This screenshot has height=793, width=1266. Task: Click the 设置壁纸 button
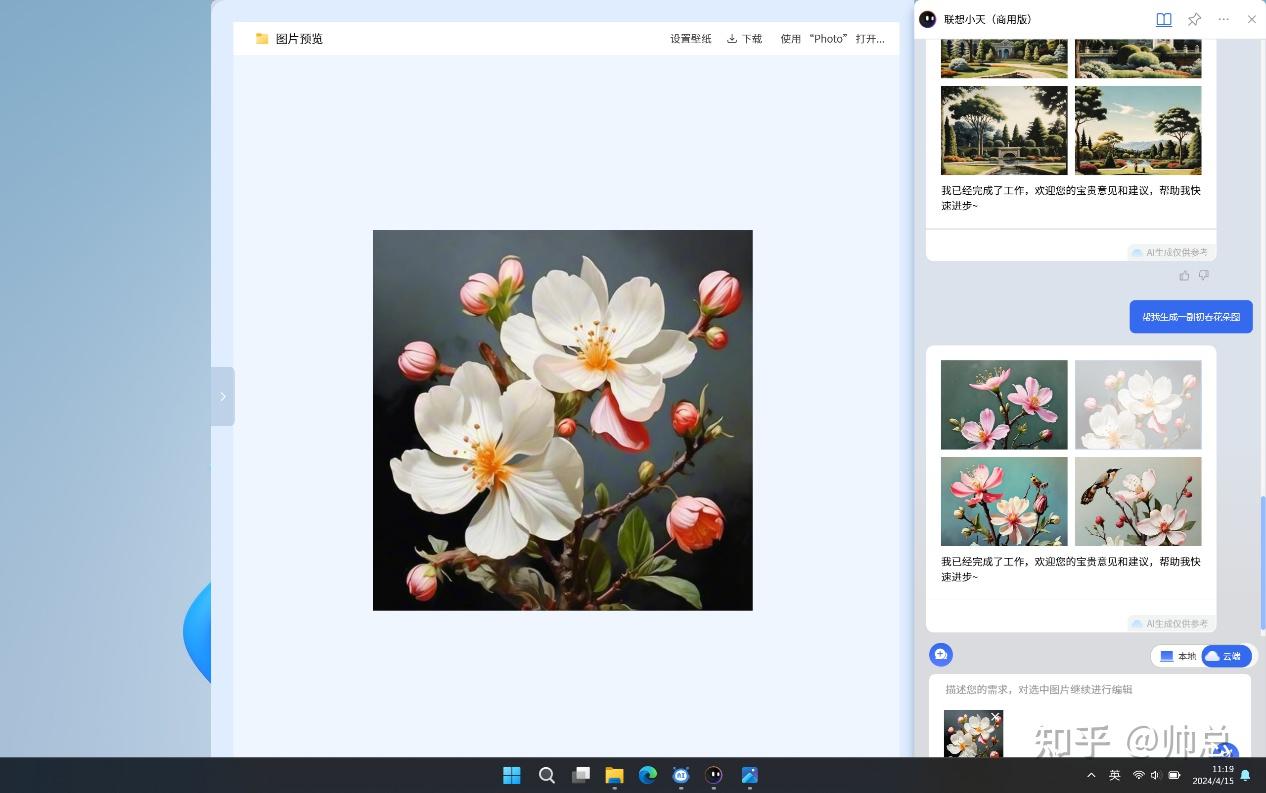tap(690, 38)
